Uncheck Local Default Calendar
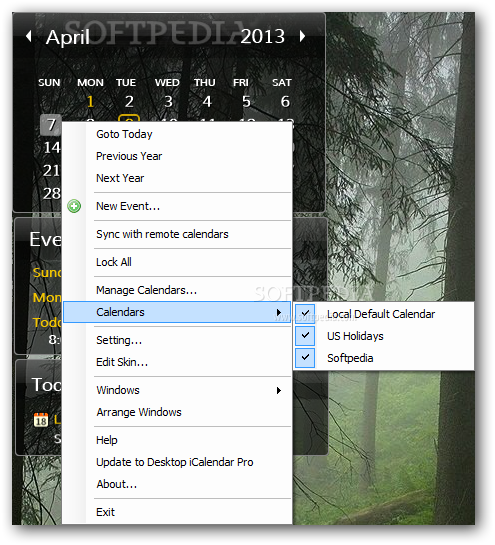The width and height of the screenshot is (495, 545). click(x=305, y=314)
